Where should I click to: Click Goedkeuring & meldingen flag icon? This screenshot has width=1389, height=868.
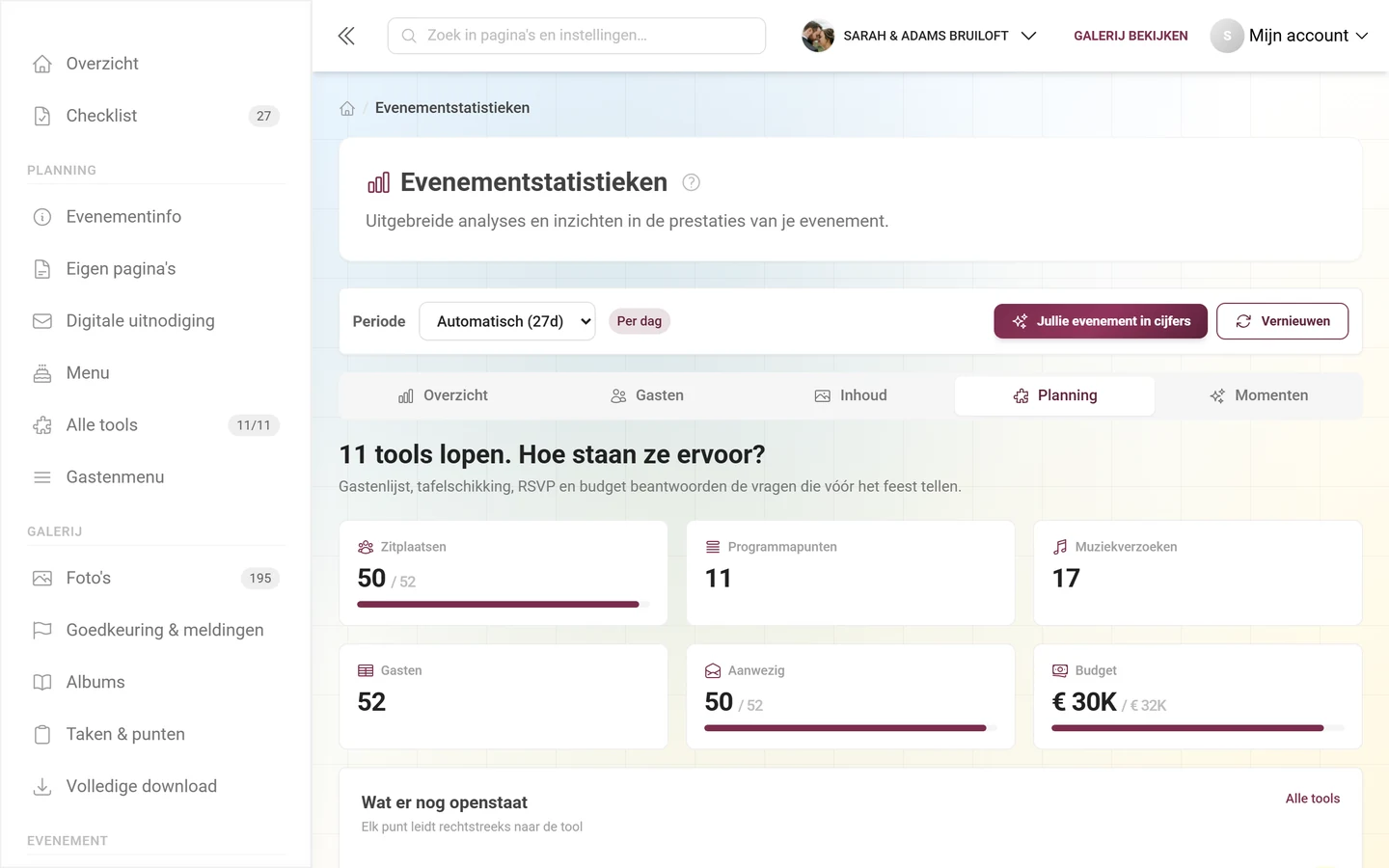(42, 631)
